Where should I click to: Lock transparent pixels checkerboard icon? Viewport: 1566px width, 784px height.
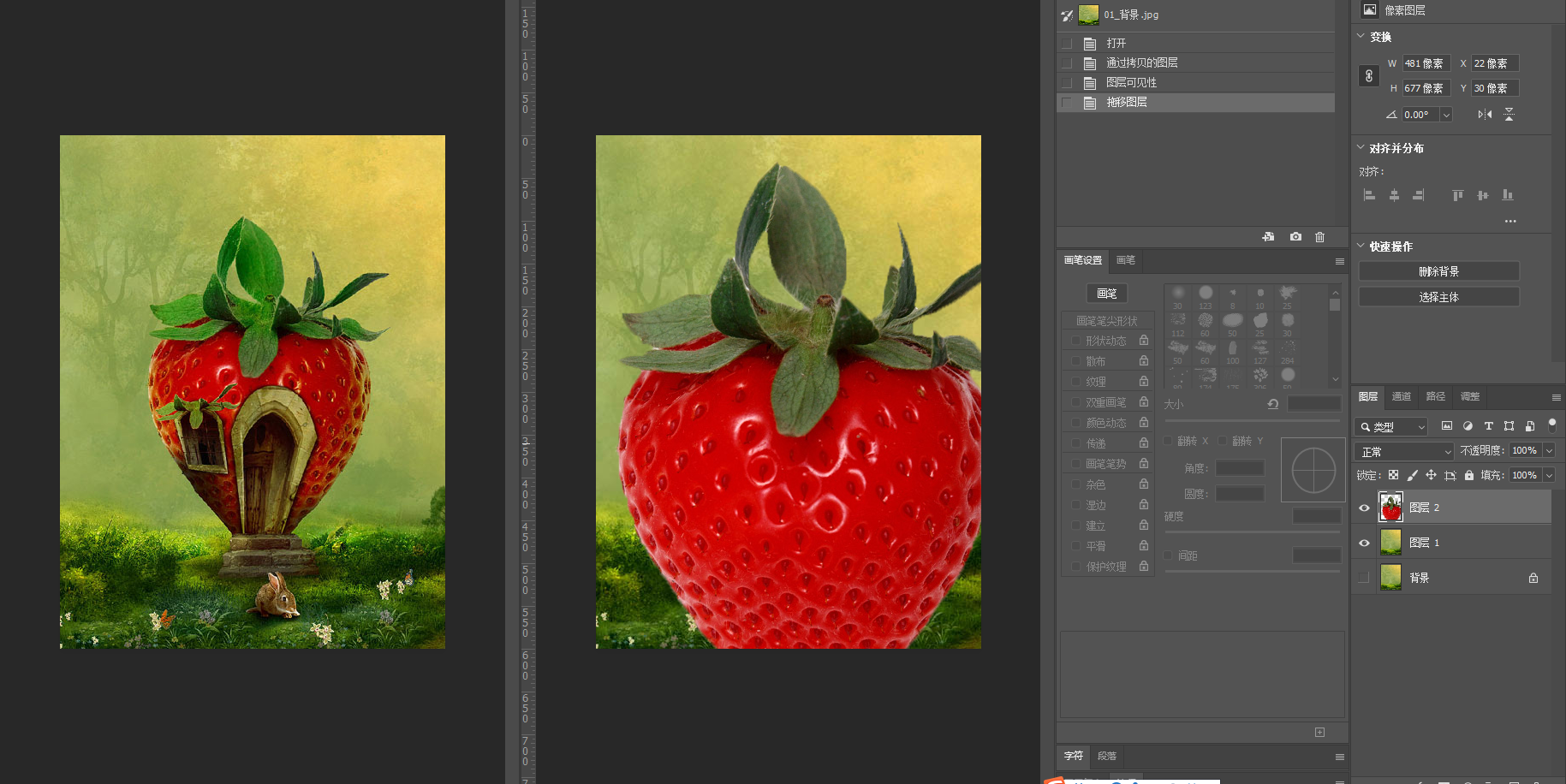click(1393, 475)
